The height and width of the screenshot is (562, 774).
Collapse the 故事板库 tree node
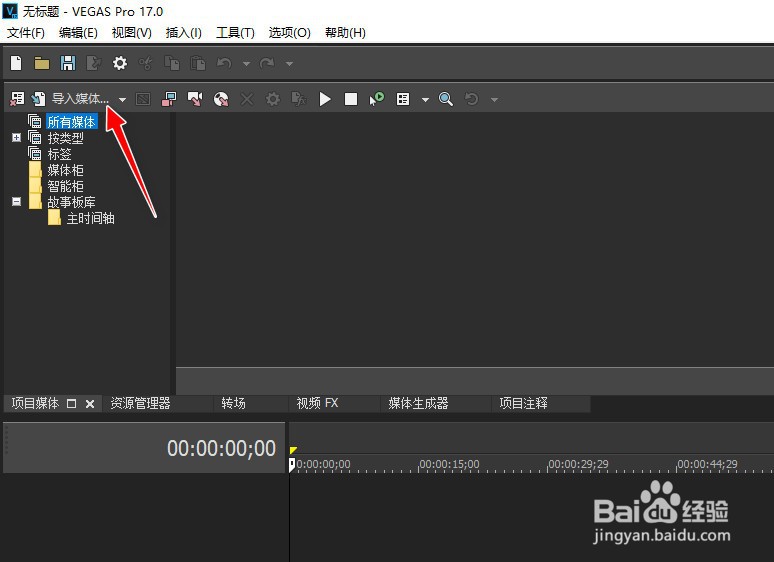tap(16, 202)
